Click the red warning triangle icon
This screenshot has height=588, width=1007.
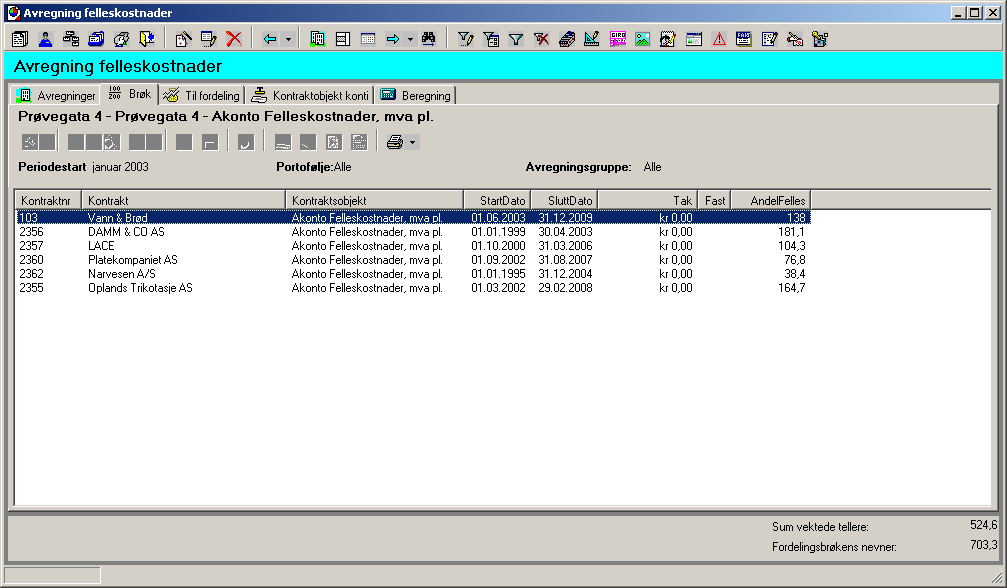(x=719, y=39)
